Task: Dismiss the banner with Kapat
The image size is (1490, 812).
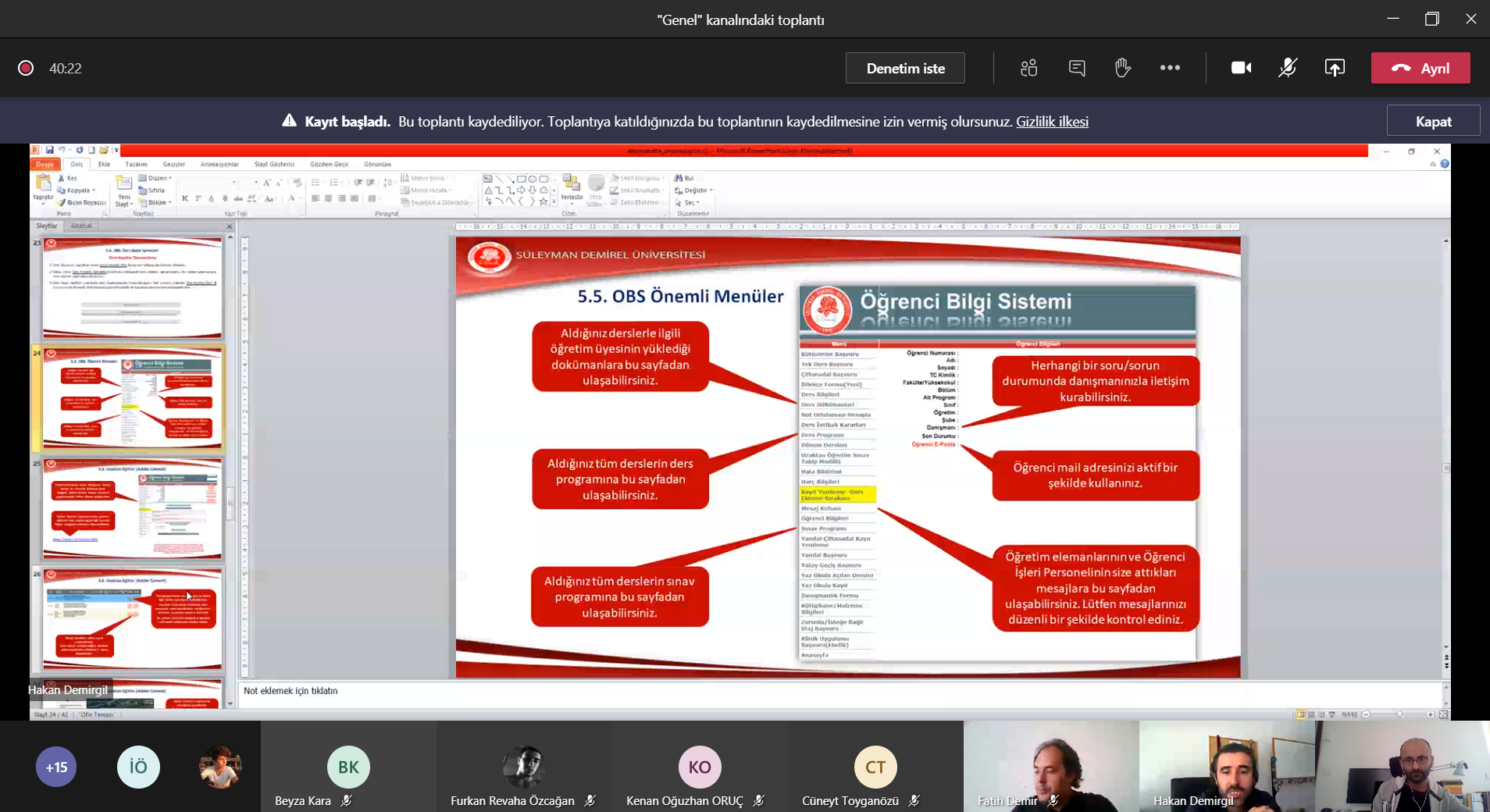Action: click(x=1433, y=121)
